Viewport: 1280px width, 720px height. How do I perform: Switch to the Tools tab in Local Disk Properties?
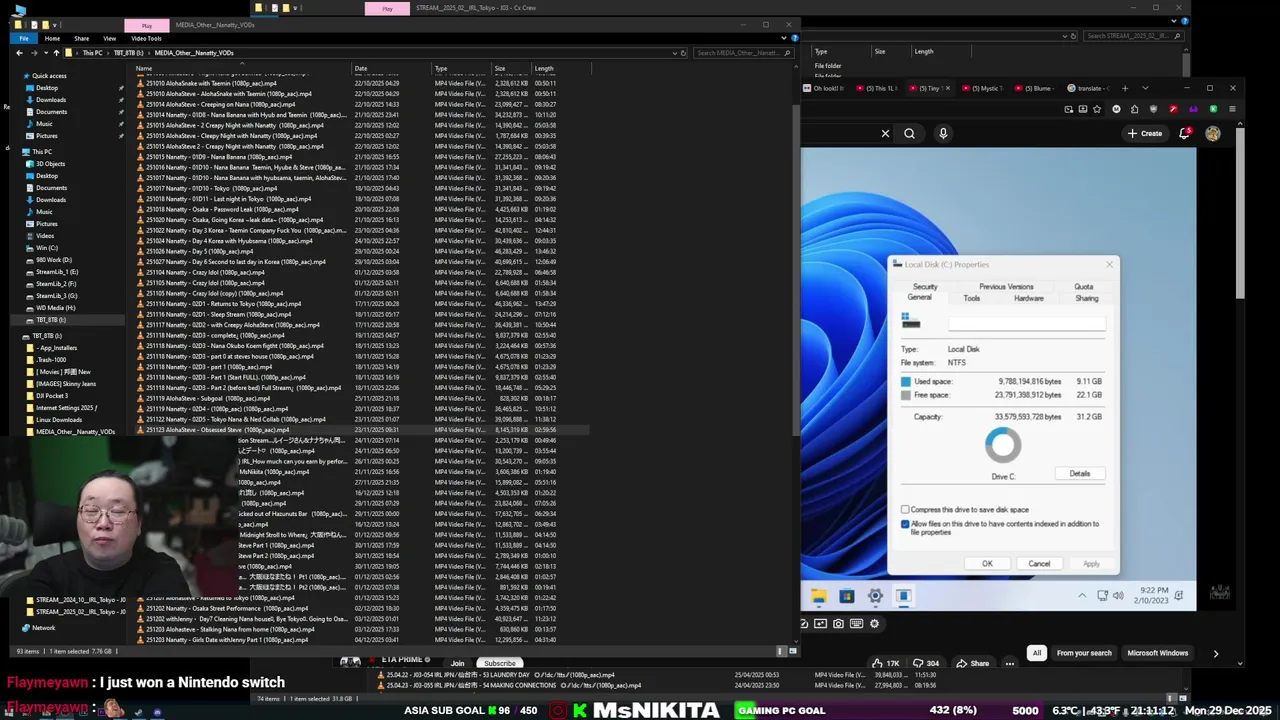tap(972, 298)
